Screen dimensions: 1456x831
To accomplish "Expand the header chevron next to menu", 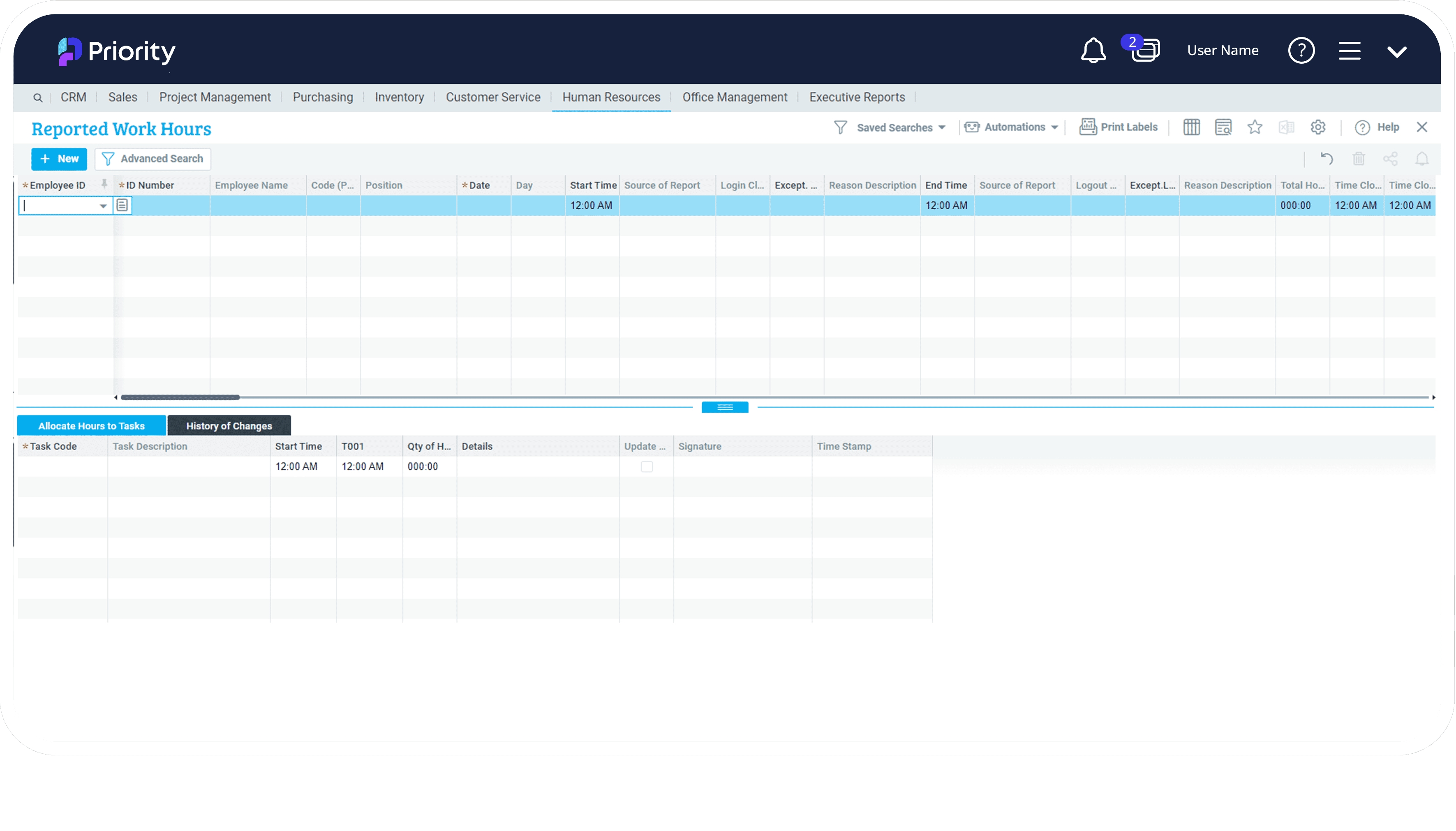I will (x=1396, y=52).
